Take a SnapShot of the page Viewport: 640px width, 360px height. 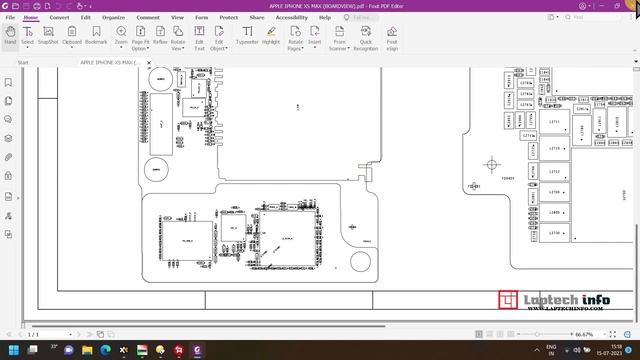pos(48,36)
